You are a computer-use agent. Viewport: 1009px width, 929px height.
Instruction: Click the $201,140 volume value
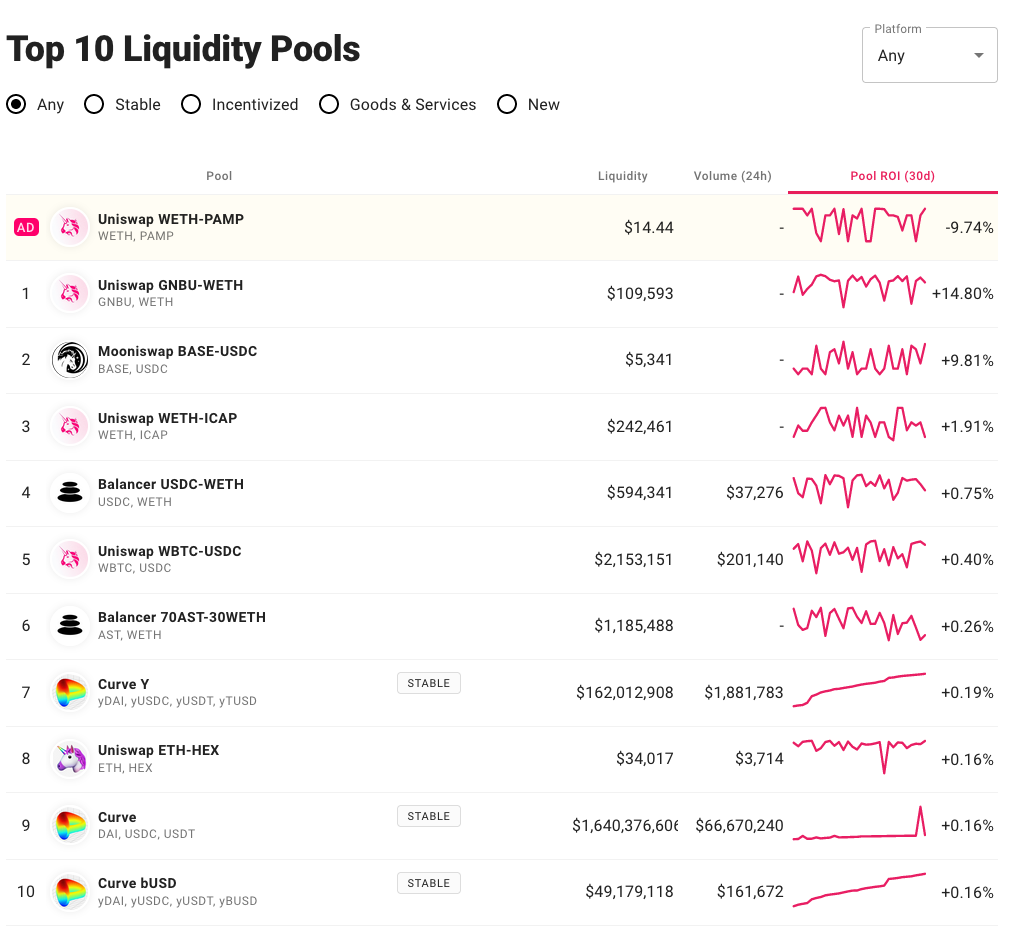[750, 559]
